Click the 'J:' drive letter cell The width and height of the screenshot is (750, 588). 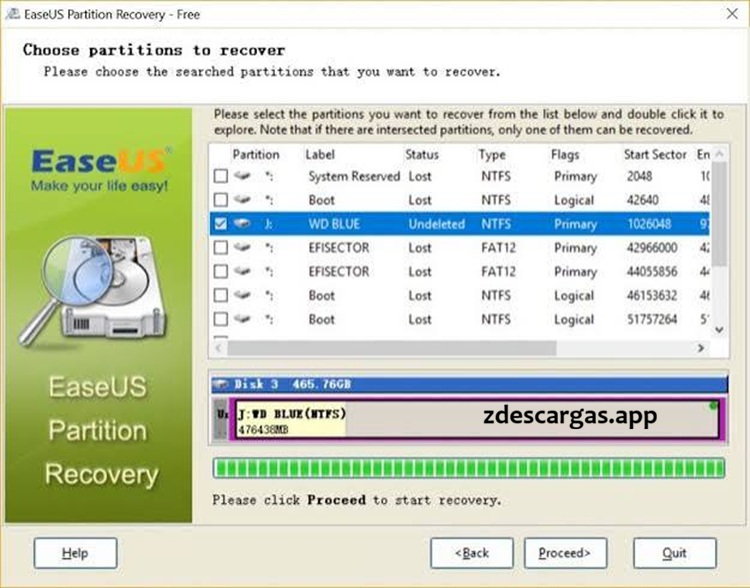click(x=268, y=223)
